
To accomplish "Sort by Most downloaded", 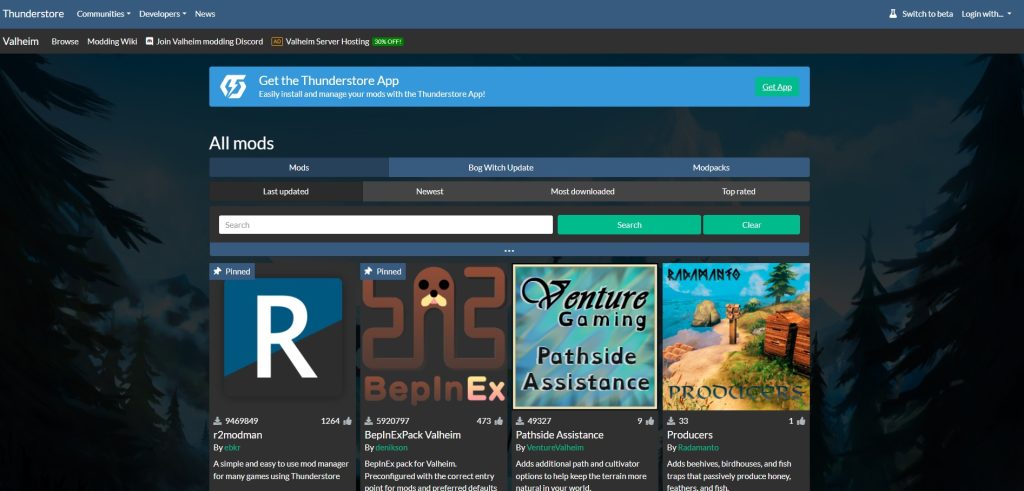I will 583,191.
